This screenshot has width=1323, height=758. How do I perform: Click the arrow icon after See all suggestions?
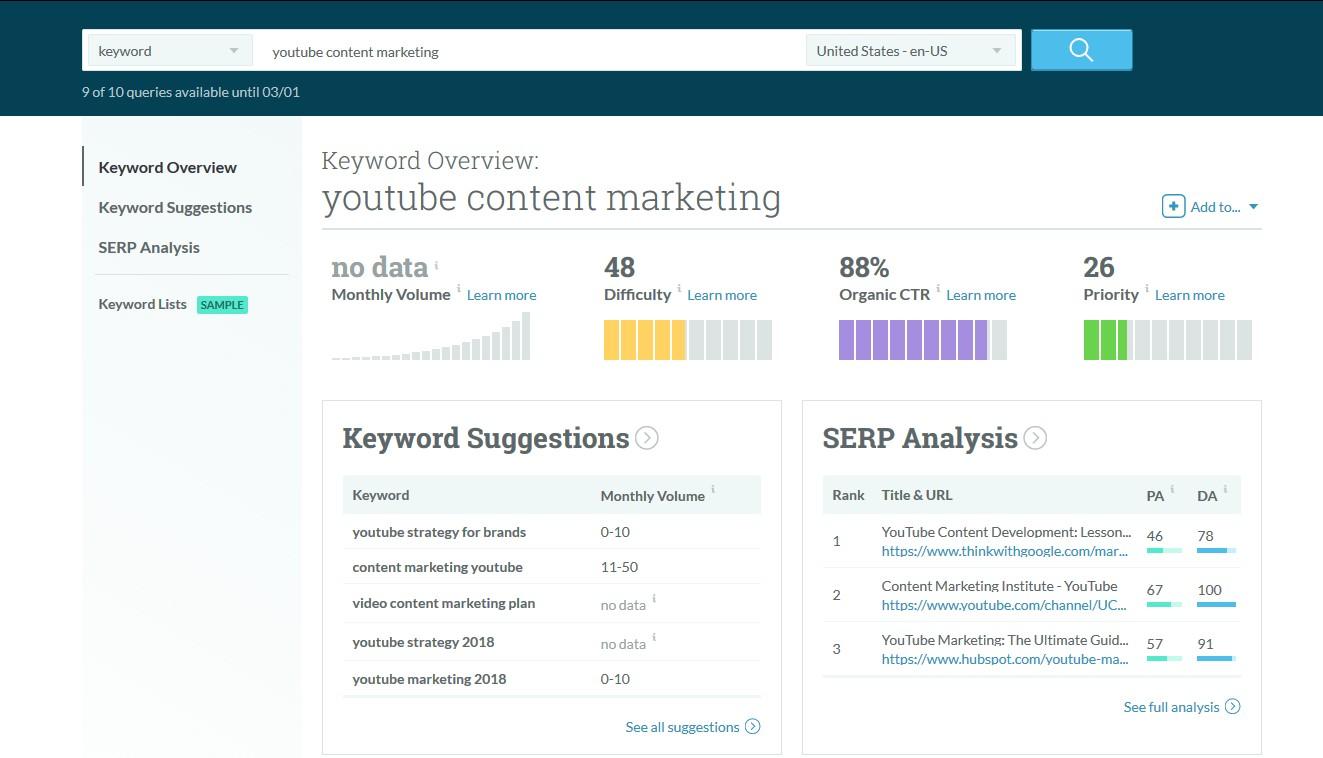[753, 727]
